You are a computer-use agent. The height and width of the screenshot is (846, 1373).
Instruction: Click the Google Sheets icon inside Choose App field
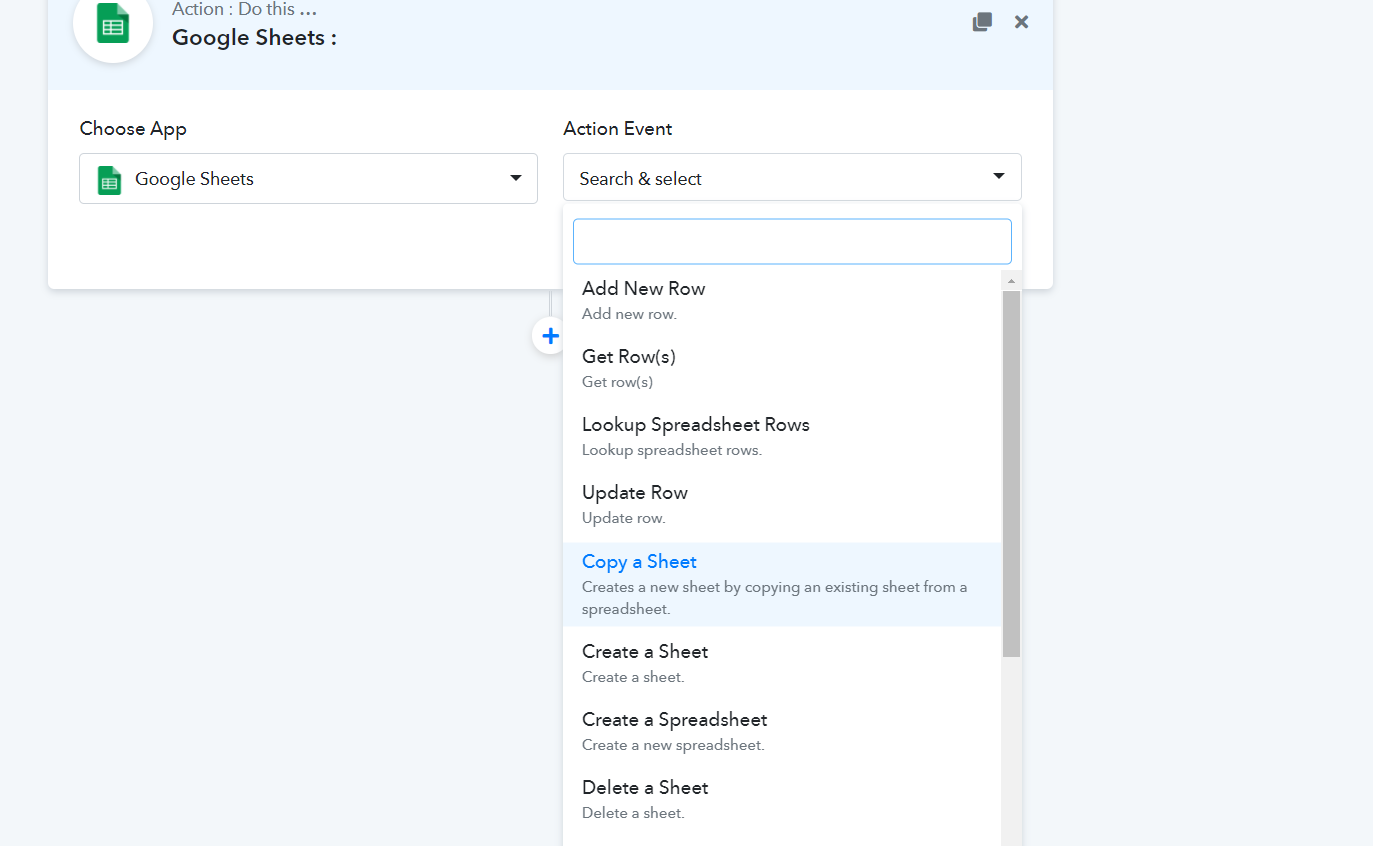coord(109,180)
